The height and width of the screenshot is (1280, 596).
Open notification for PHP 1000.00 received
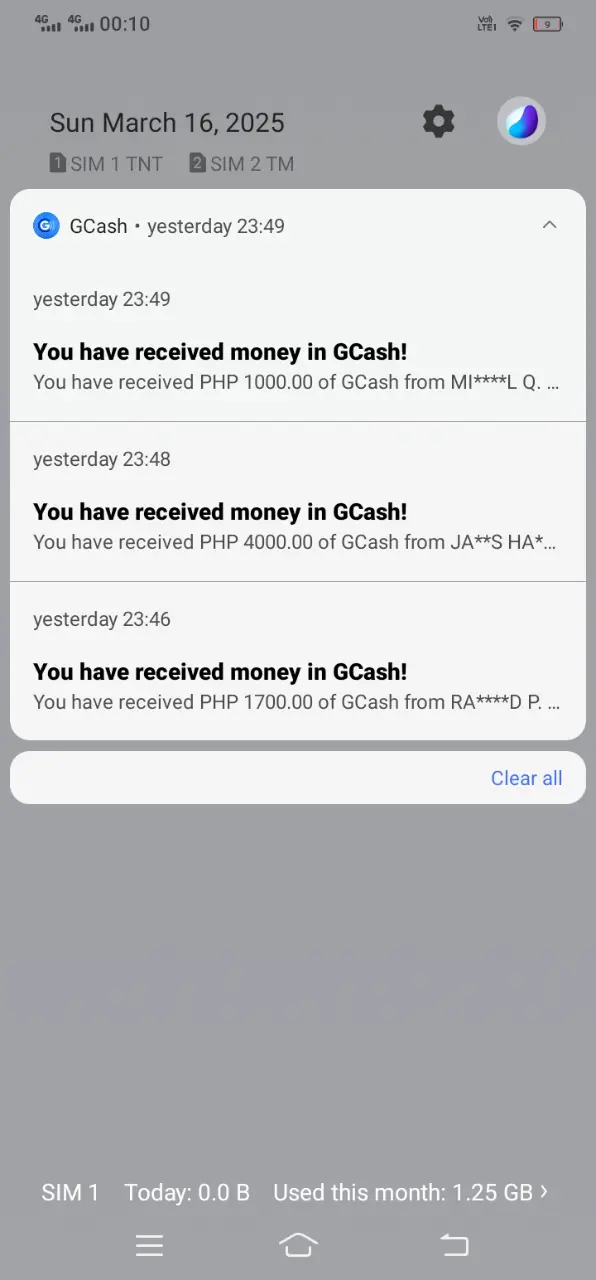tap(298, 341)
